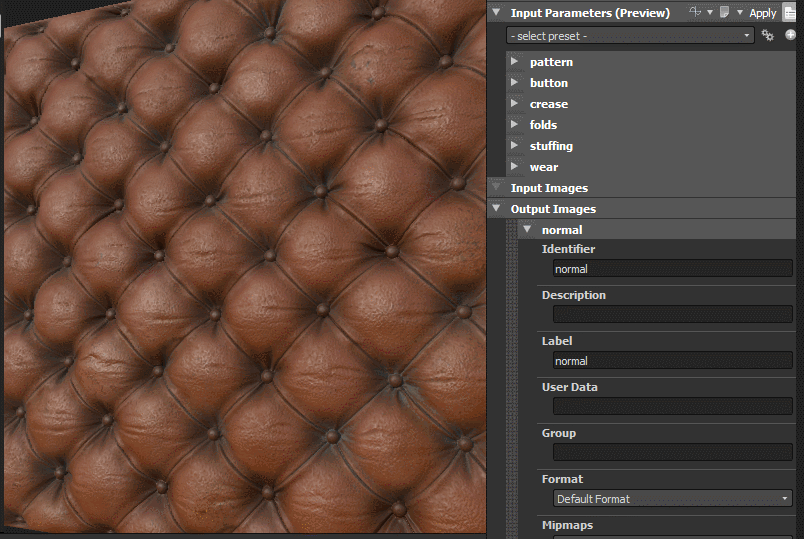Click the empty Description field

pyautogui.click(x=673, y=314)
